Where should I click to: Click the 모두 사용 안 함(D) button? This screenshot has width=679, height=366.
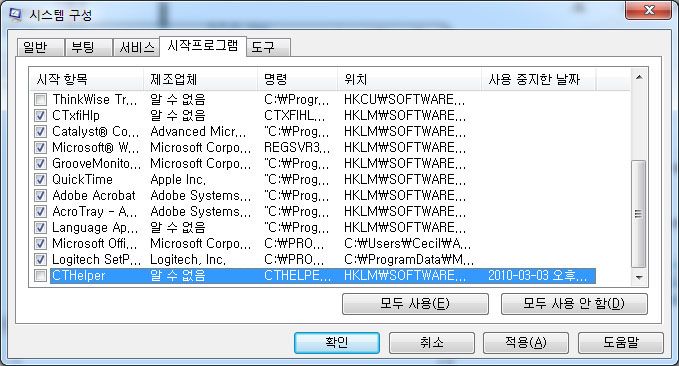click(574, 304)
